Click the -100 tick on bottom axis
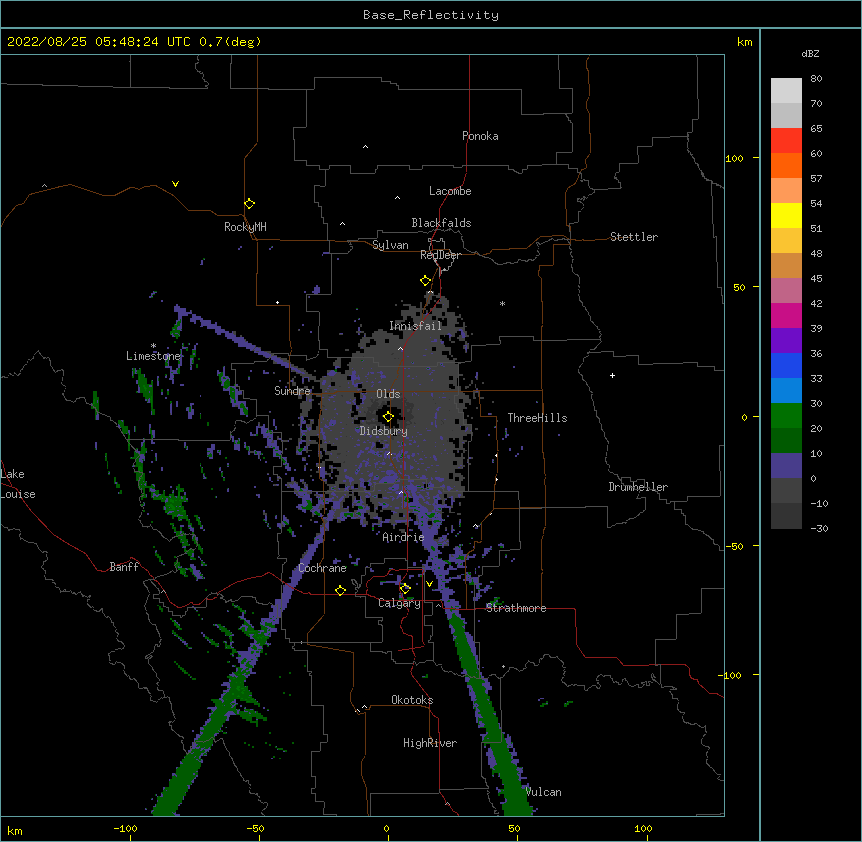 (x=125, y=829)
